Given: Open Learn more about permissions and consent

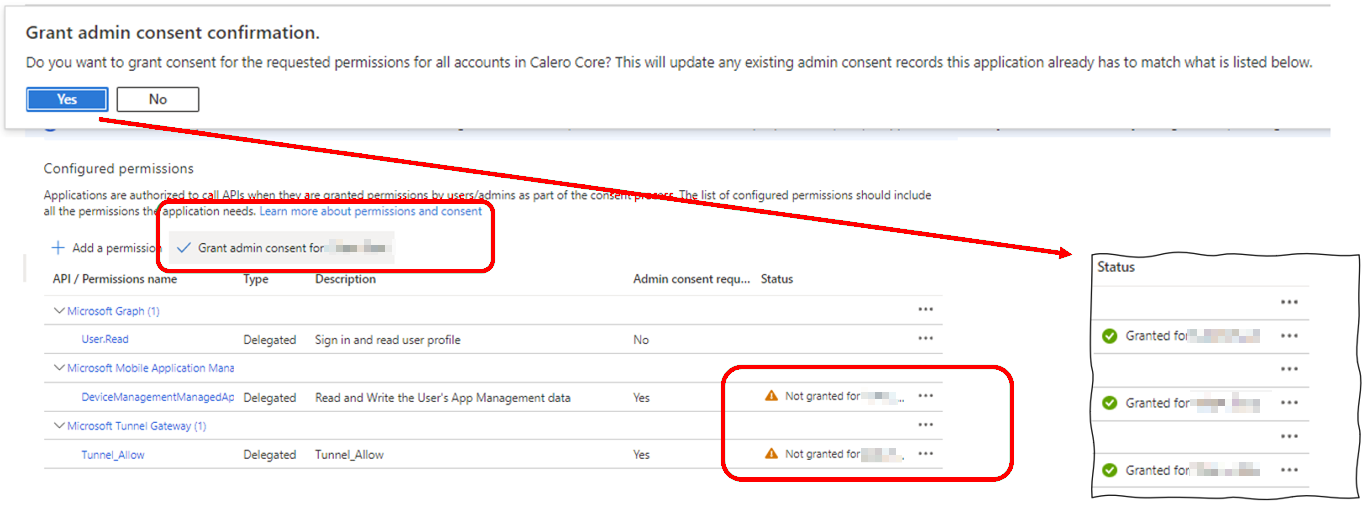Looking at the screenshot, I should 370,212.
